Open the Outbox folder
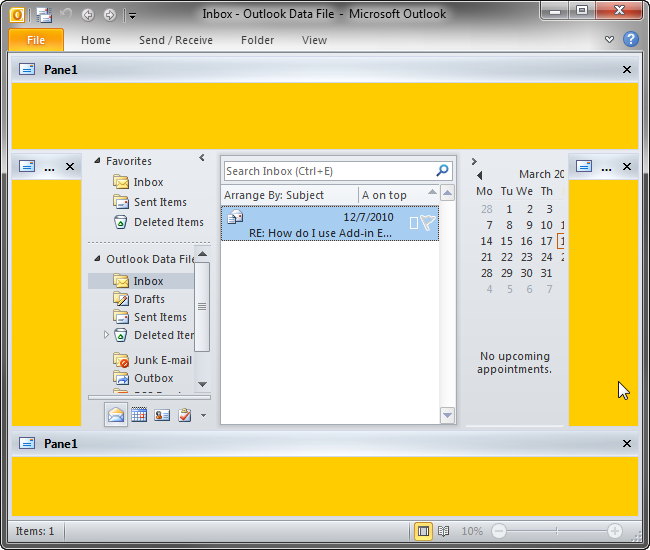Image resolution: width=650 pixels, height=550 pixels. [143, 378]
